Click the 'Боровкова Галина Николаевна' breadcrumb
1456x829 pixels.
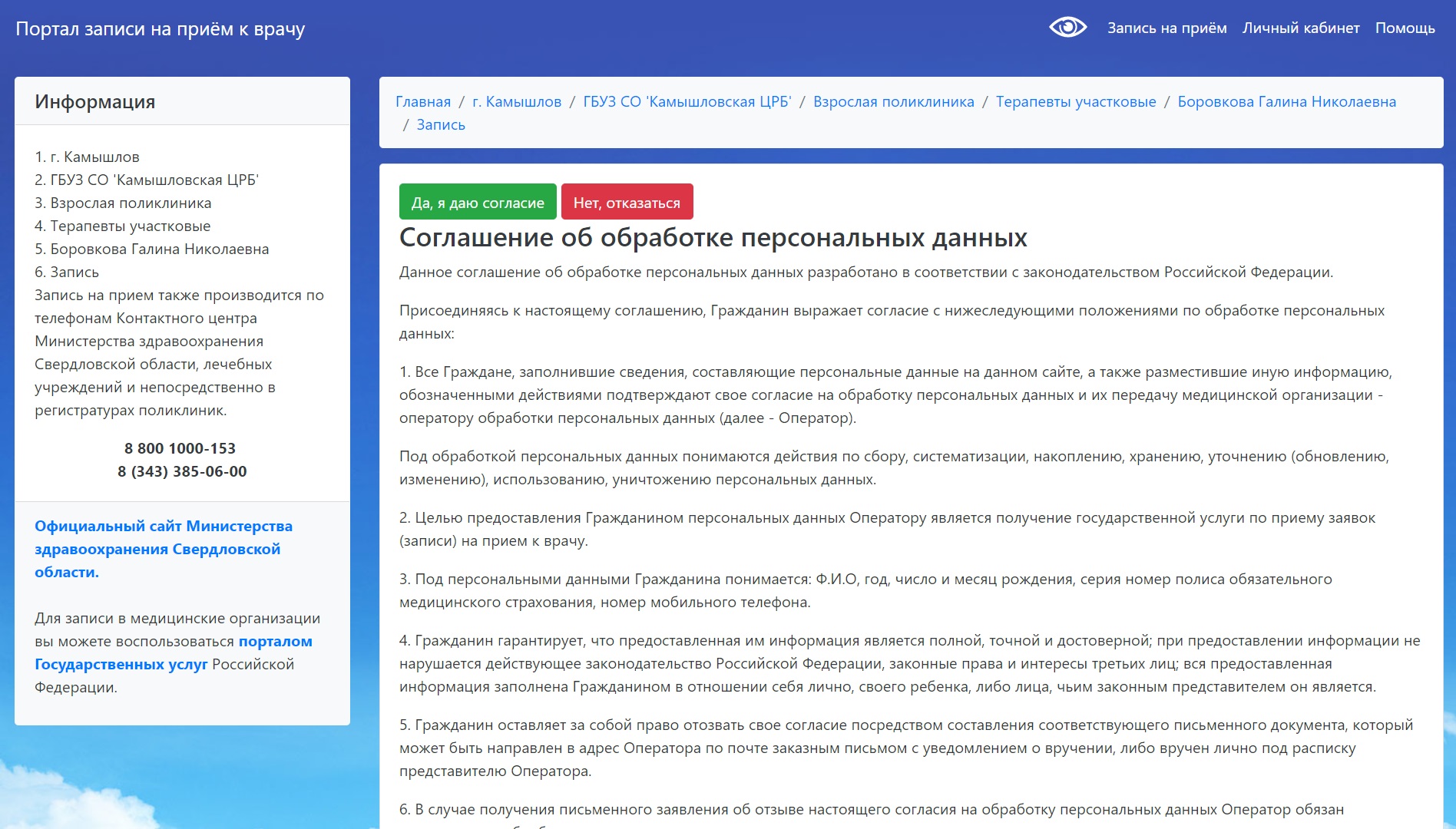click(1286, 102)
